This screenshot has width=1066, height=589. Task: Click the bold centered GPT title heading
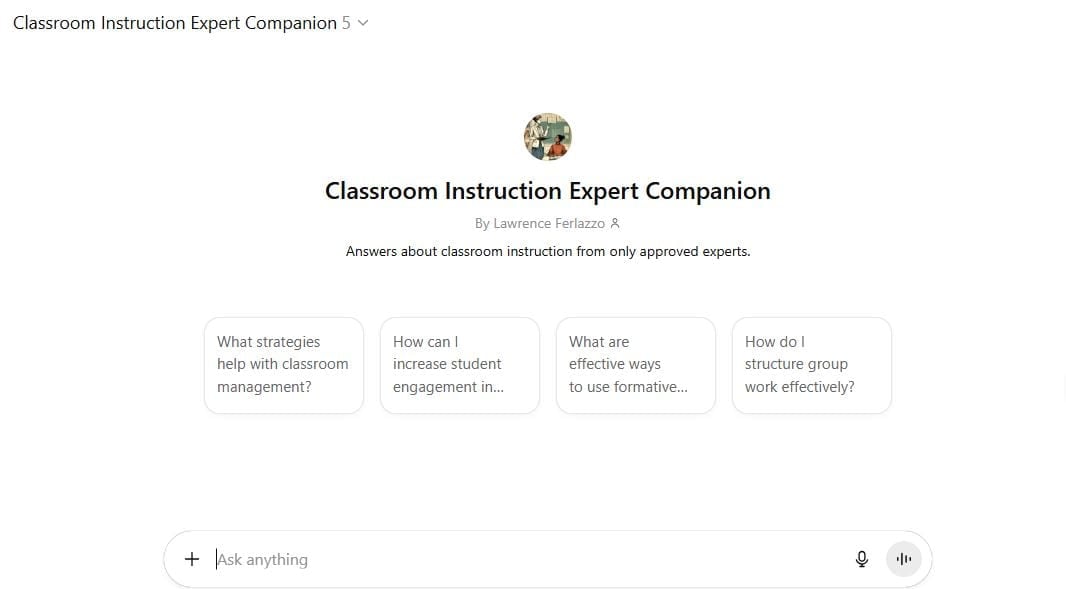coord(548,191)
